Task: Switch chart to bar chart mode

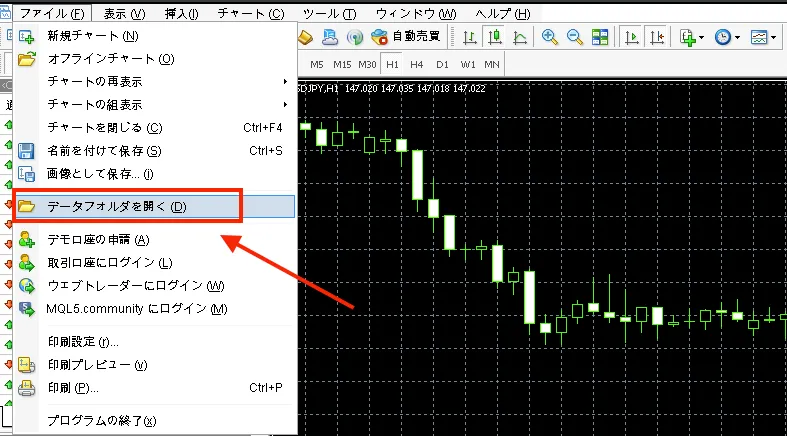Action: click(x=469, y=37)
